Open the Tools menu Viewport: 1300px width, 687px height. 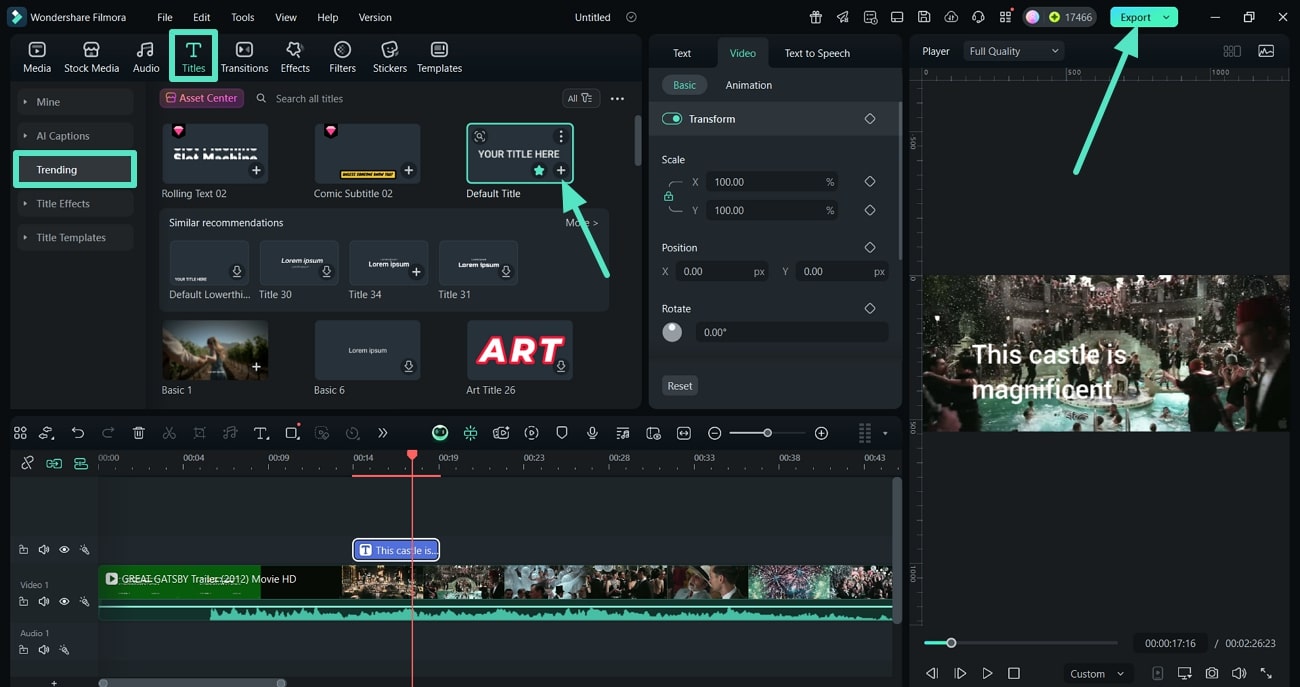pos(243,17)
